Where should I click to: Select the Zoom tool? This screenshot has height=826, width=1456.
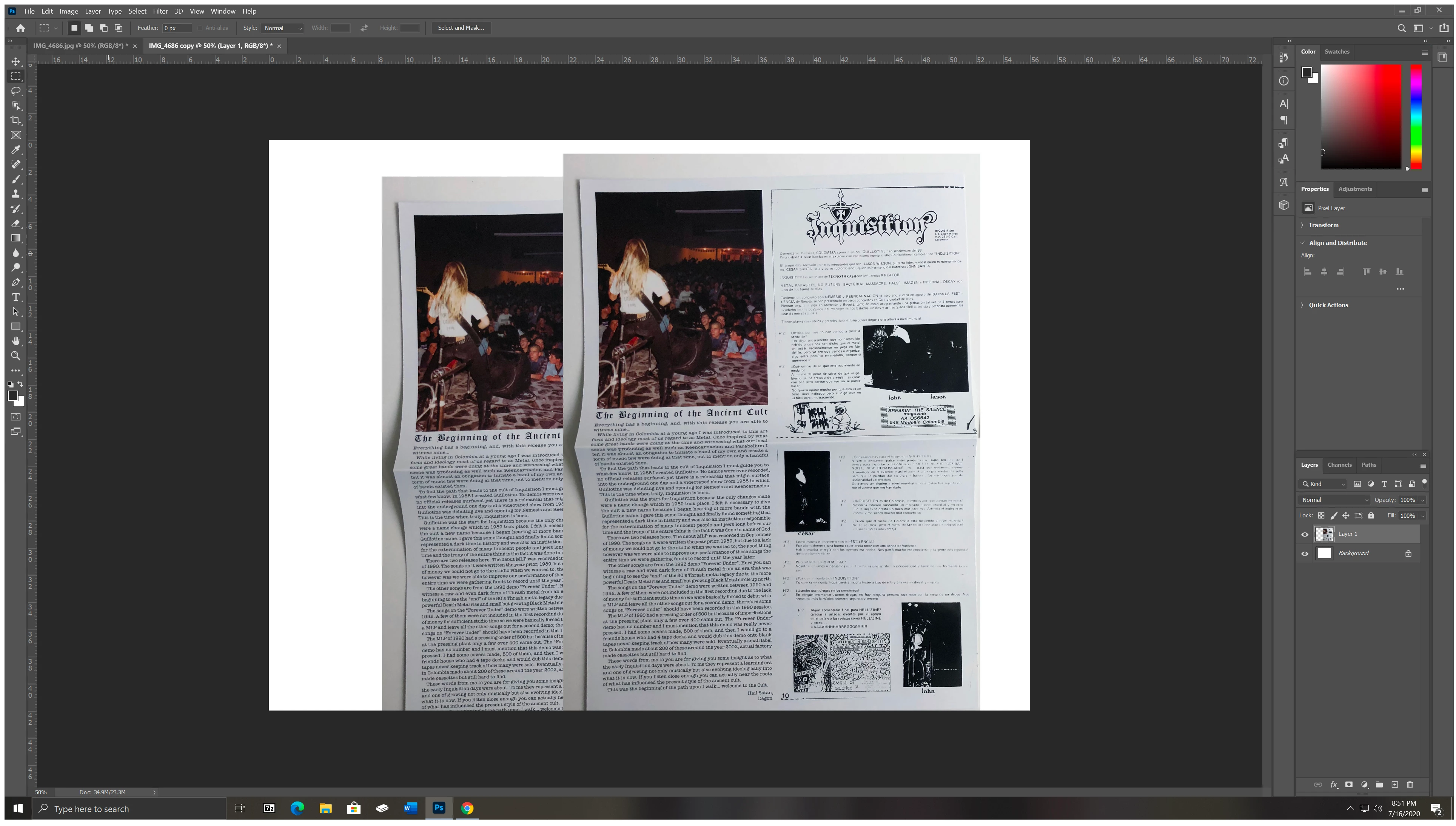click(16, 356)
